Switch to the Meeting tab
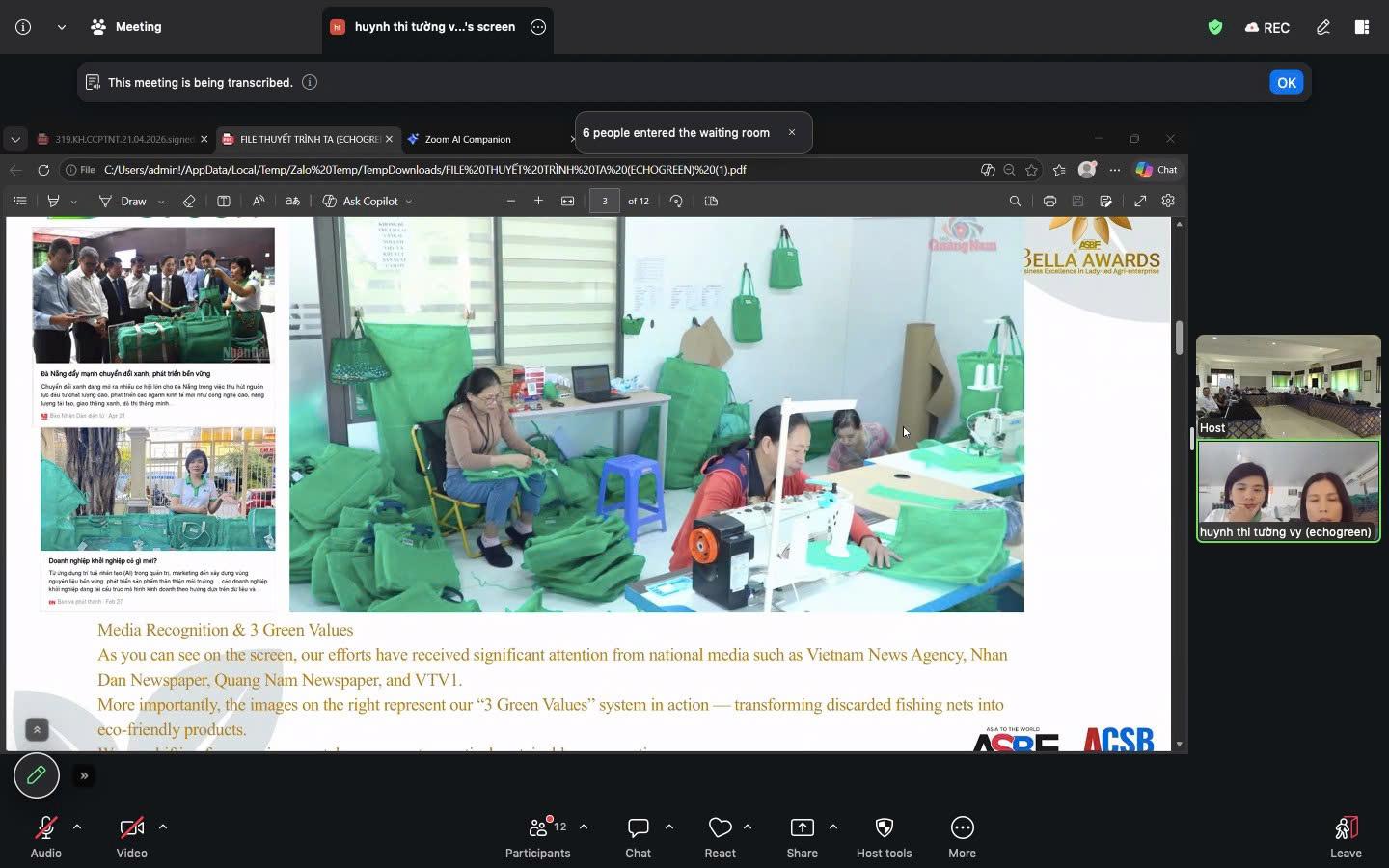The width and height of the screenshot is (1389, 868). point(126,27)
